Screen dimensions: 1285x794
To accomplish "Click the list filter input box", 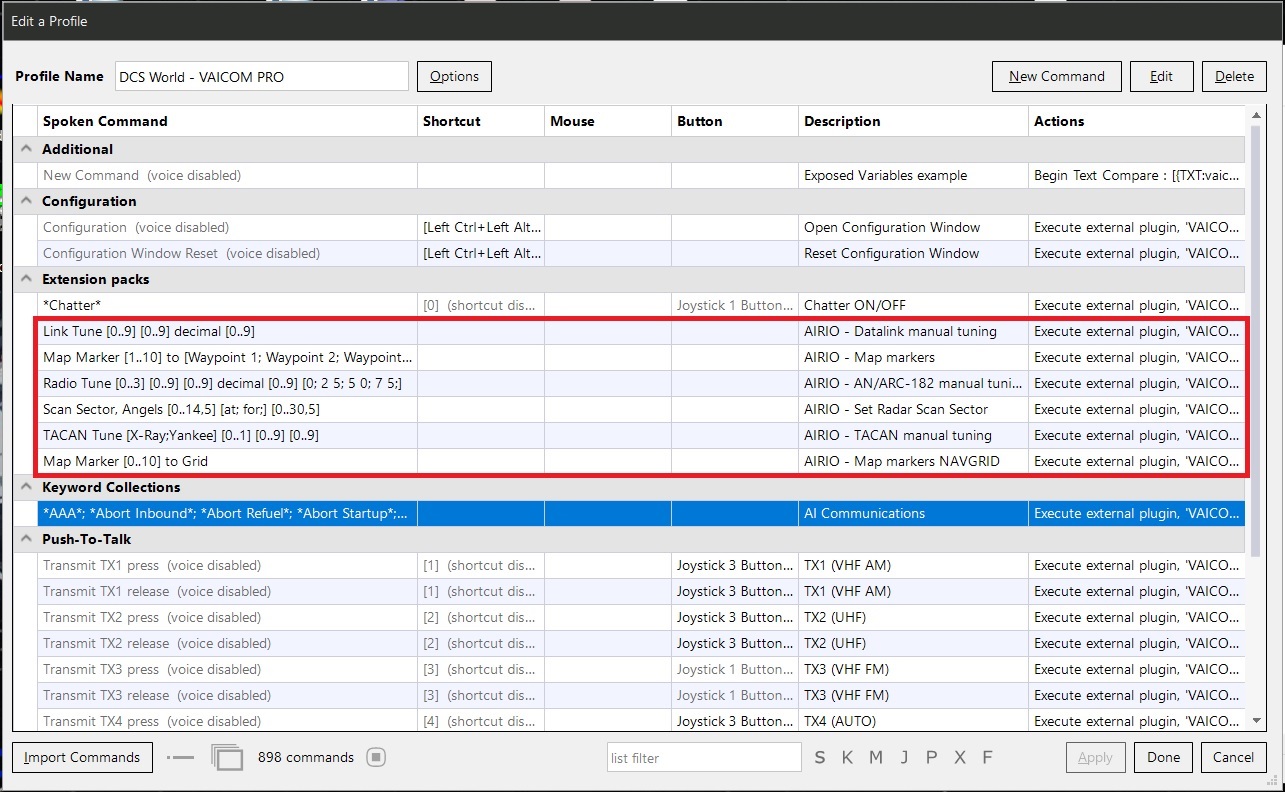I will 704,758.
